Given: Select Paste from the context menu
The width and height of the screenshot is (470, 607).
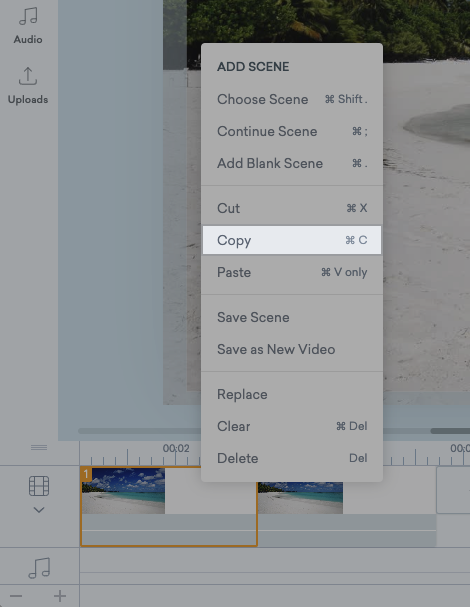Looking at the screenshot, I should [x=292, y=272].
